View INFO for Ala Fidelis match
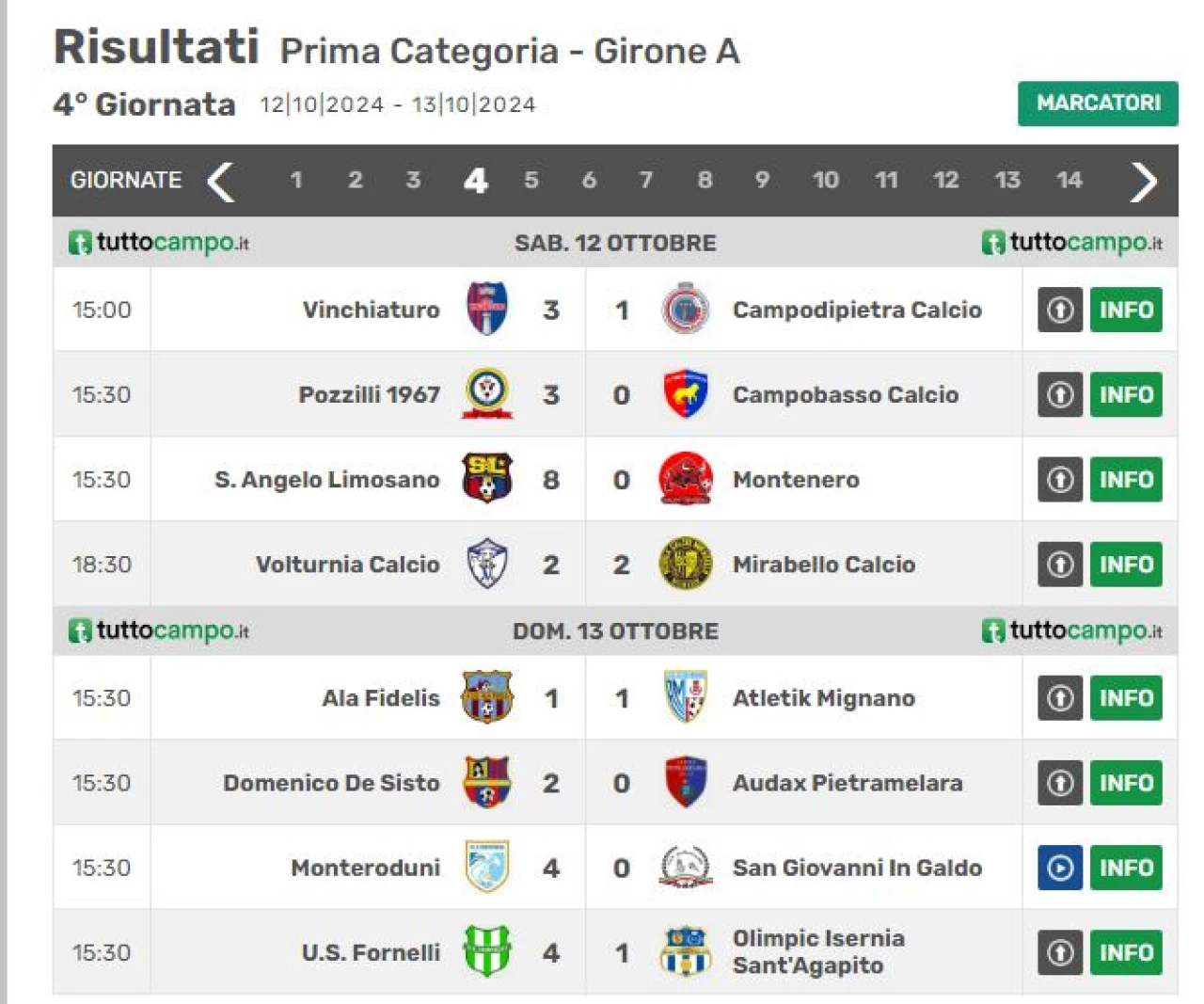The image size is (1204, 1004). [1126, 698]
